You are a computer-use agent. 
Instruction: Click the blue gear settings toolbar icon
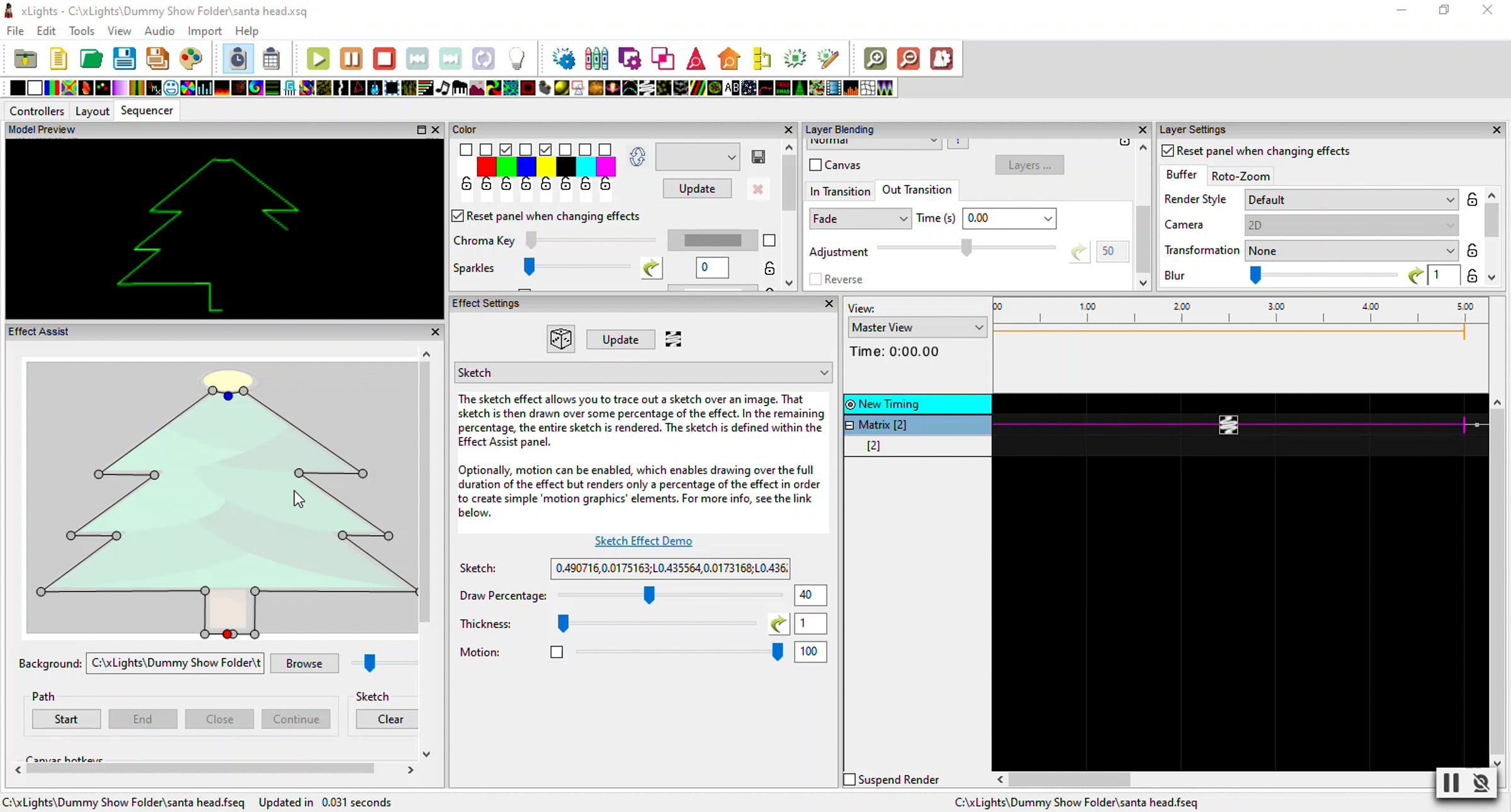pyautogui.click(x=563, y=59)
